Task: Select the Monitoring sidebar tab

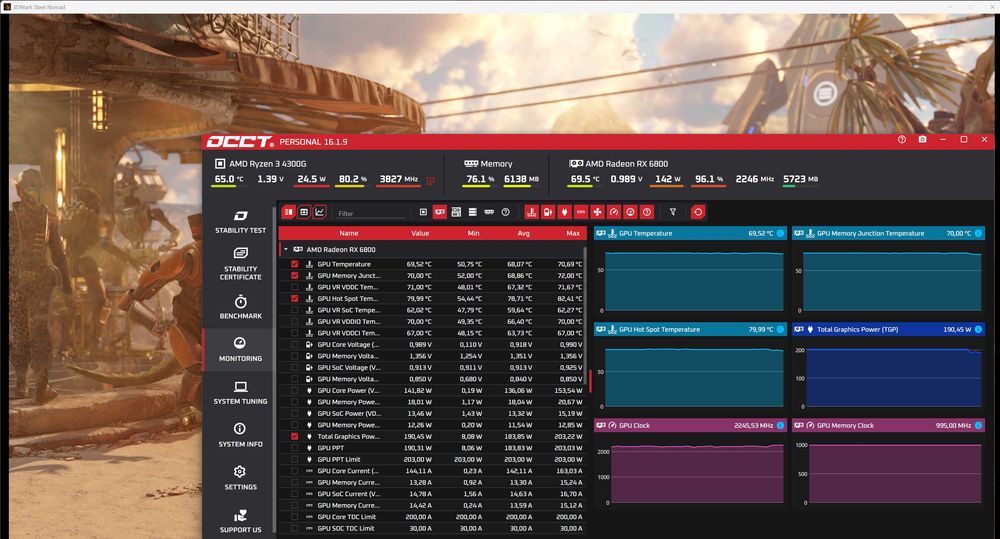Action: pyautogui.click(x=240, y=350)
